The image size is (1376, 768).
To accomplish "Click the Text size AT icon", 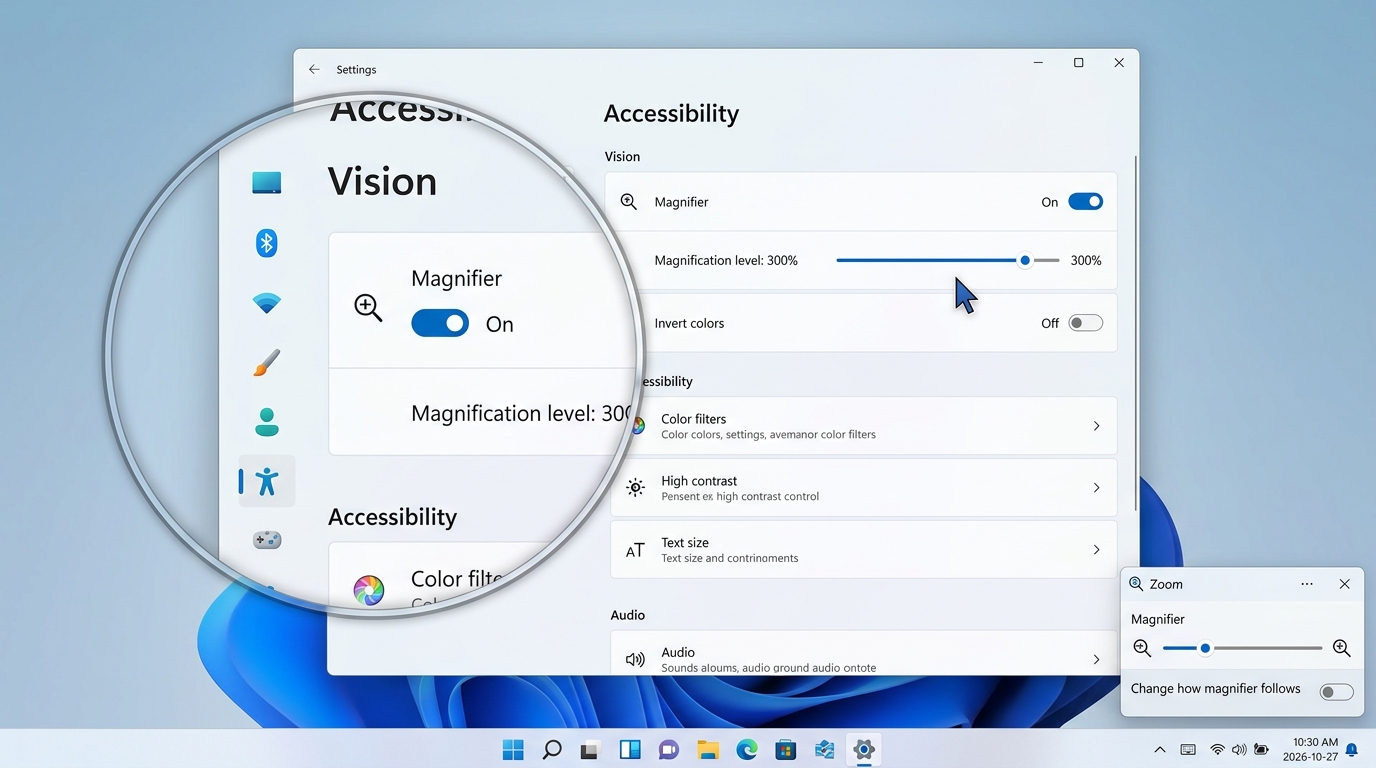I will point(635,550).
